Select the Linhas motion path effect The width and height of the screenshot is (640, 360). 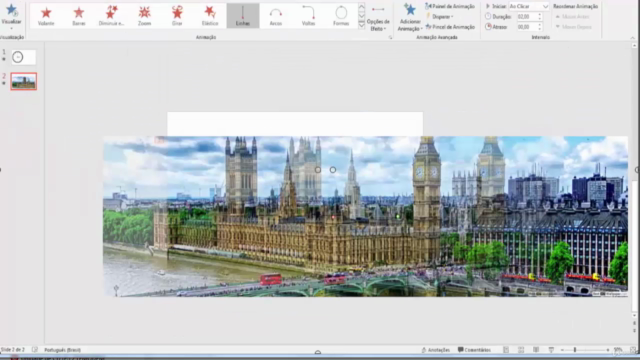point(243,16)
